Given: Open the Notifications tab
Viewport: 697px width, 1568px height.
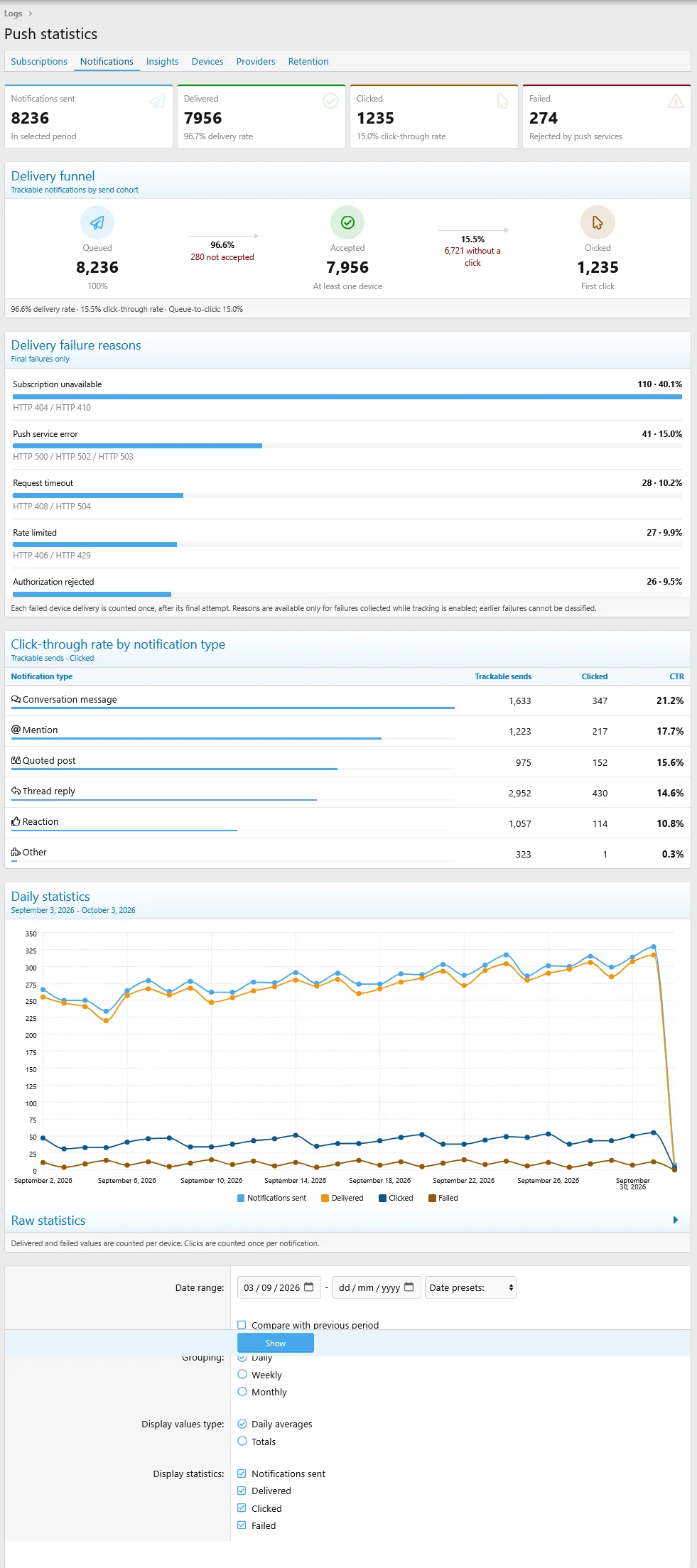Looking at the screenshot, I should (107, 62).
